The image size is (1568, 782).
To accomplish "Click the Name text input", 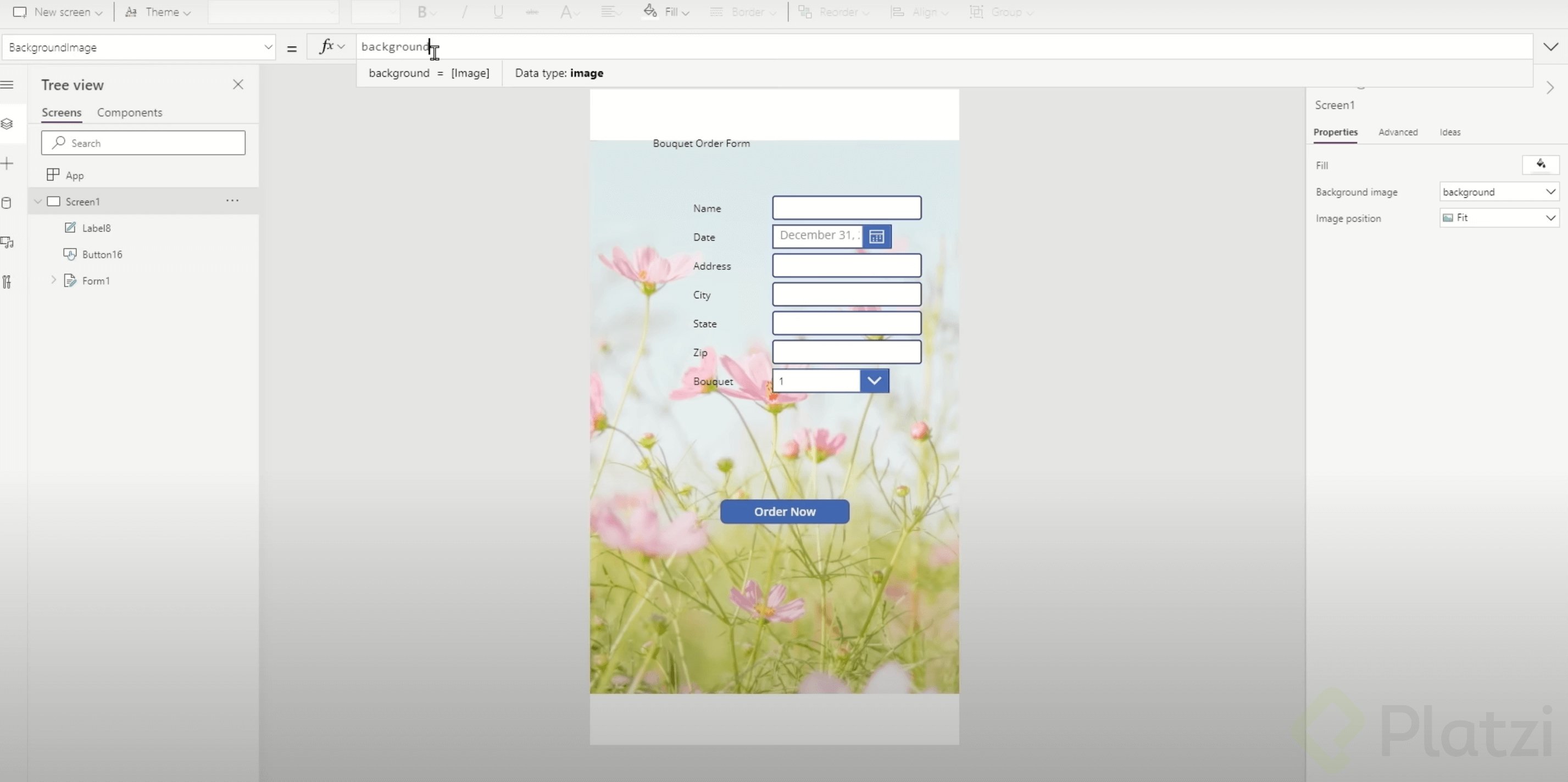I will [847, 208].
